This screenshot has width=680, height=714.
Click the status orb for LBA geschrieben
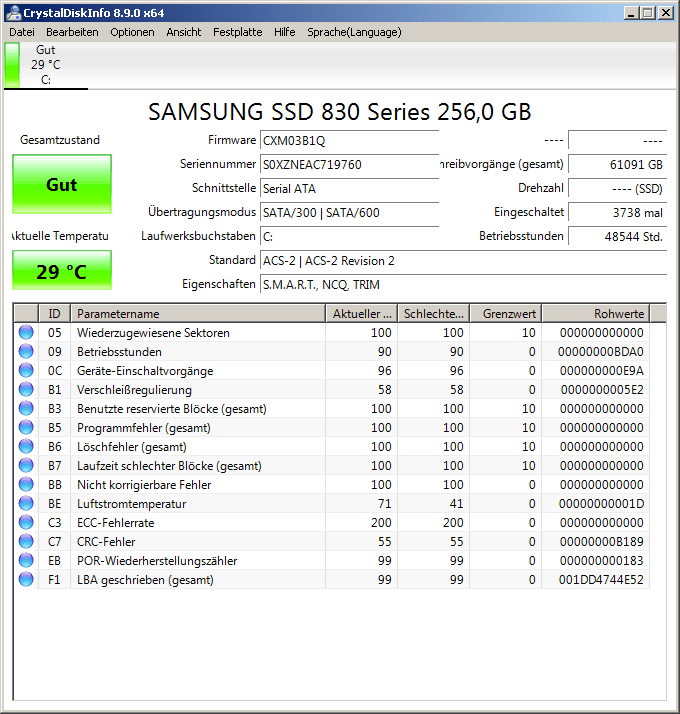tap(26, 580)
